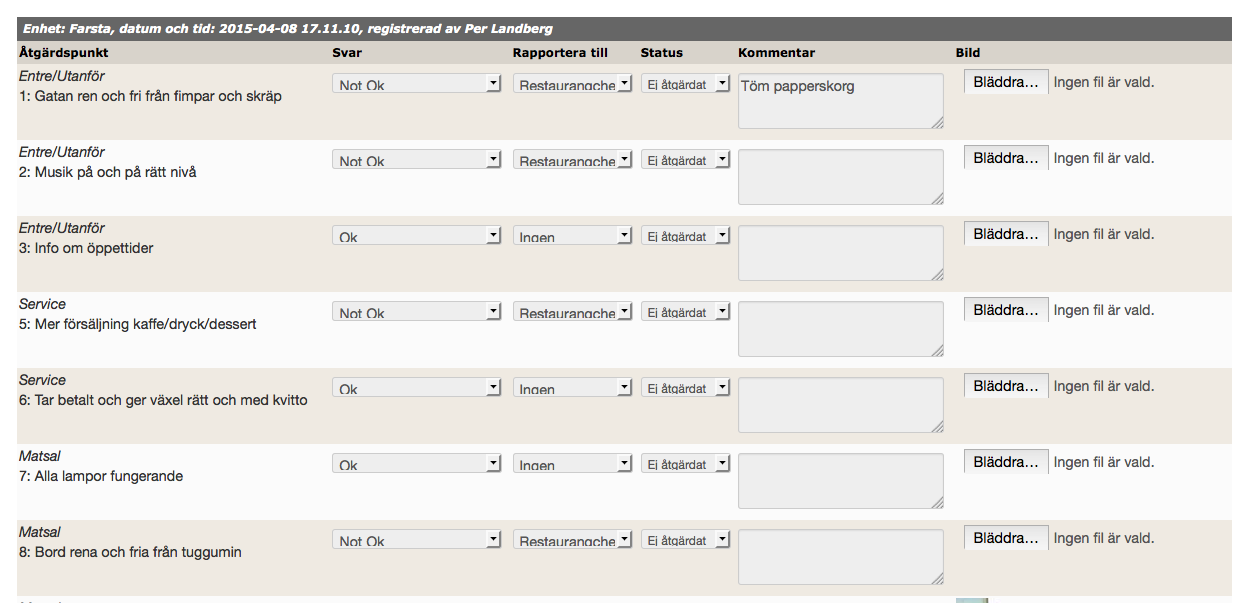Change Svar for Mer försäljning kaffe/dryck/dessert
The width and height of the screenshot is (1251, 603).
[x=416, y=312]
